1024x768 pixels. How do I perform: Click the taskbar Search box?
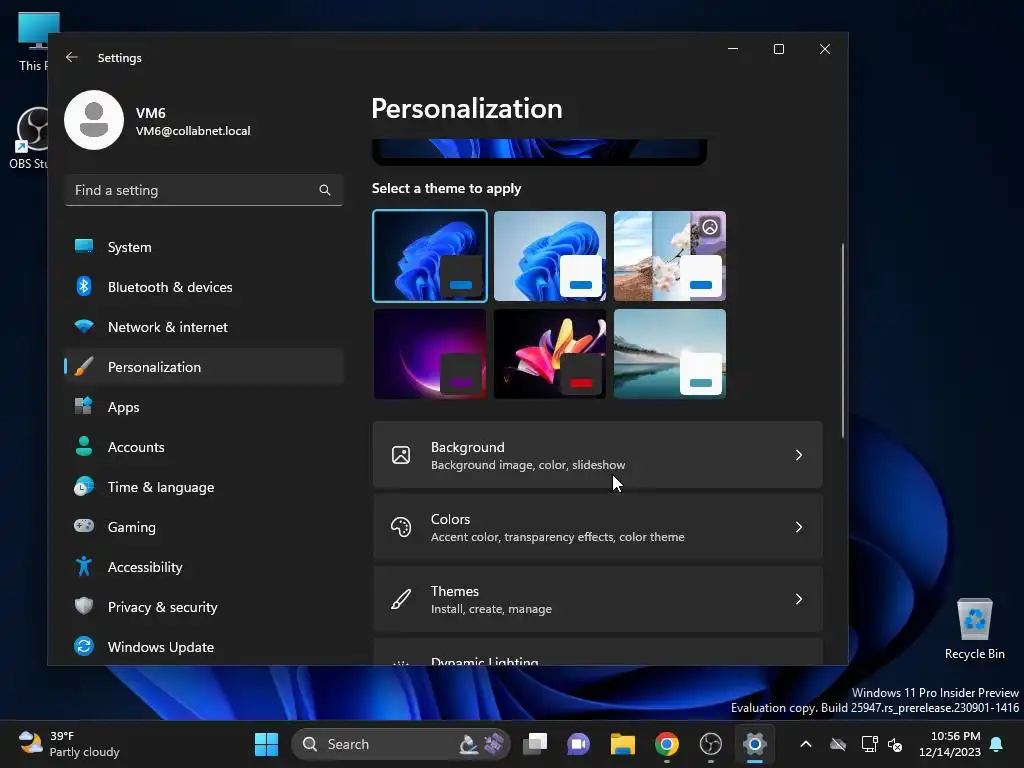[400, 744]
